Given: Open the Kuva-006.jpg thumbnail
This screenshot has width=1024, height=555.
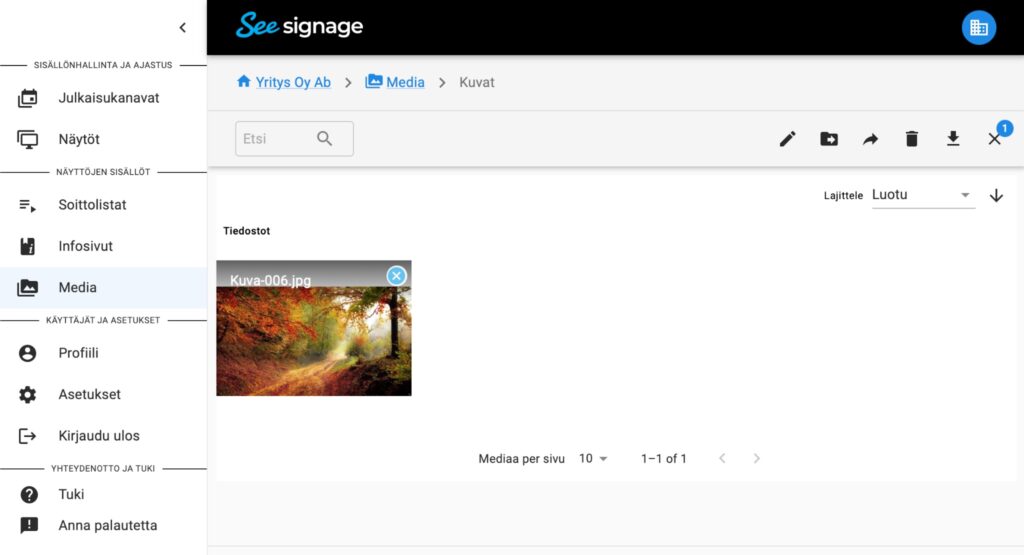Looking at the screenshot, I should 313,340.
